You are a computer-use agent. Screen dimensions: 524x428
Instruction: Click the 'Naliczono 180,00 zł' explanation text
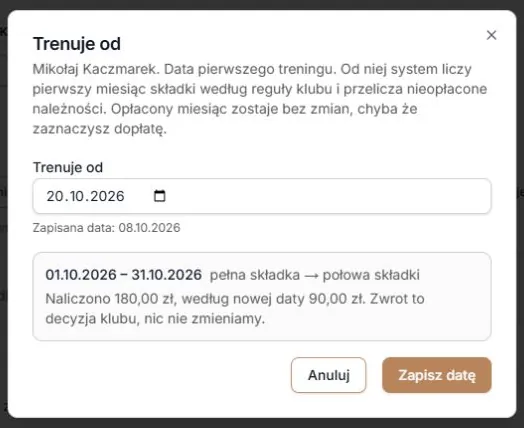235,308
